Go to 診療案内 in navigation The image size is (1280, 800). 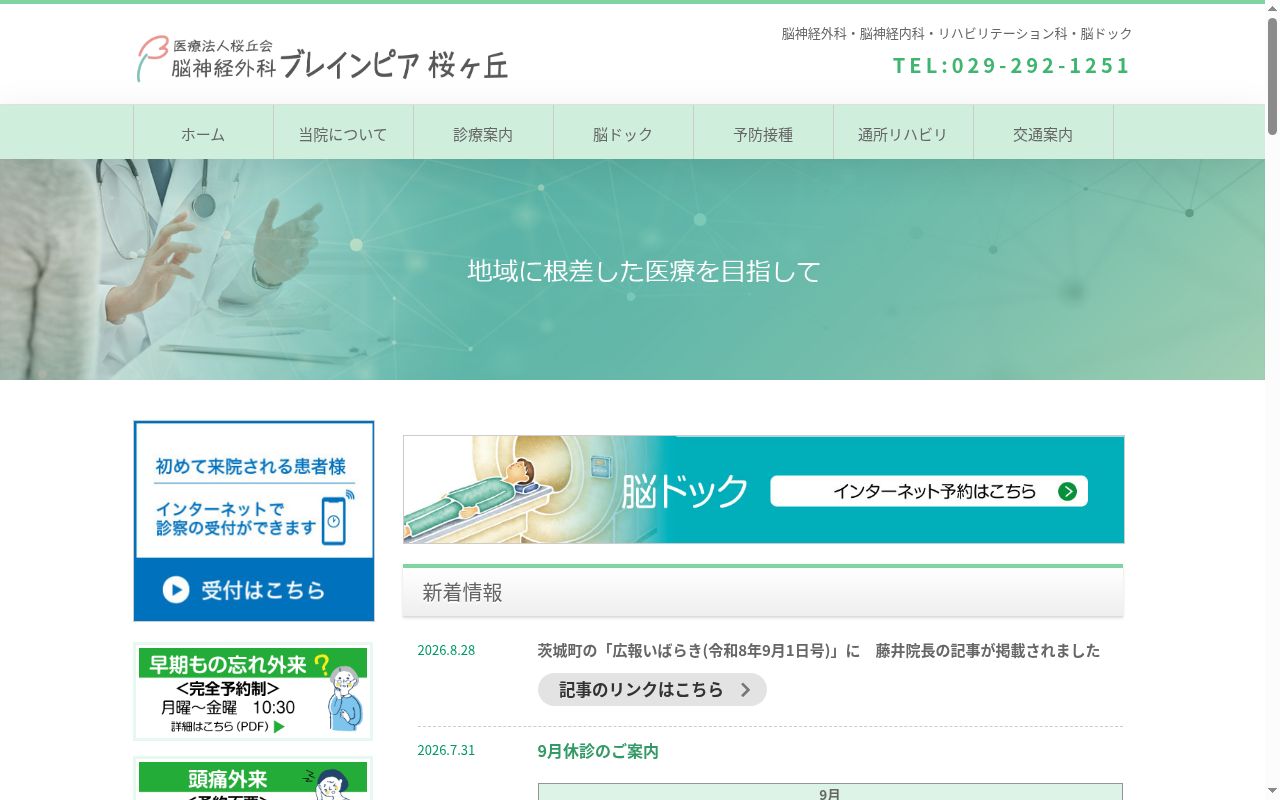coord(483,134)
